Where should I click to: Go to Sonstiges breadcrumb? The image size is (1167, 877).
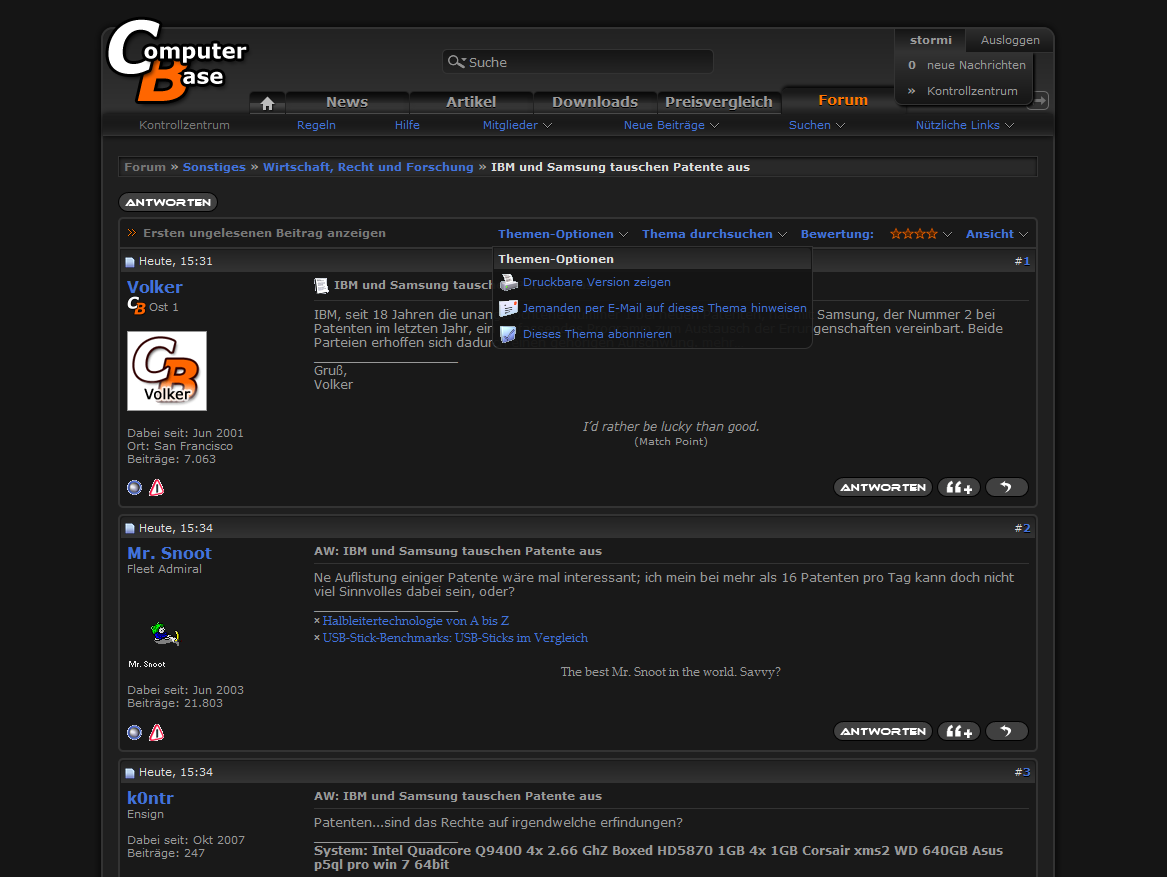[x=214, y=167]
